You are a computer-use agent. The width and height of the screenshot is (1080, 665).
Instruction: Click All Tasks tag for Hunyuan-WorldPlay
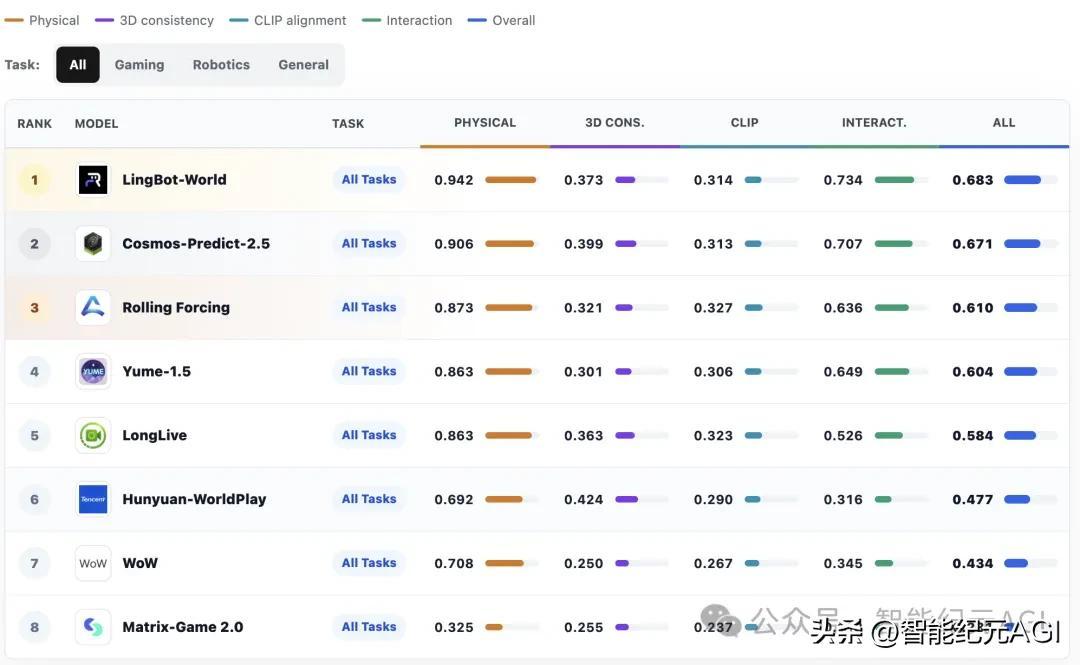coord(369,499)
